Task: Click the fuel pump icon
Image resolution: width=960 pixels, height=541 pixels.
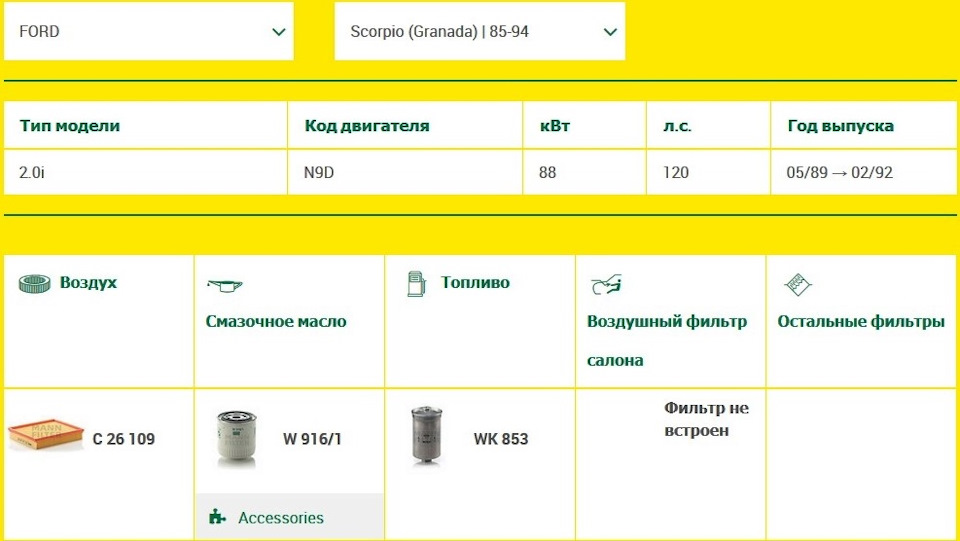Action: 416,284
